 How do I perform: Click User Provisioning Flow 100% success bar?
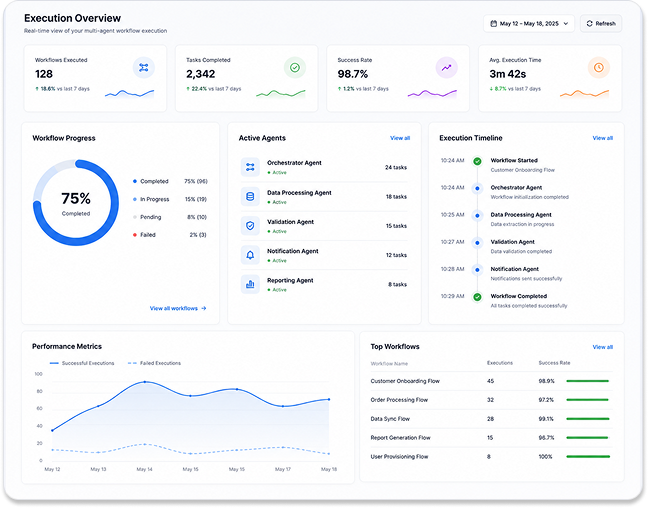click(x=588, y=457)
